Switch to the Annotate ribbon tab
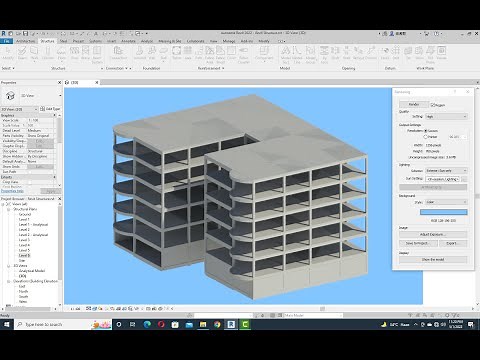The width and height of the screenshot is (480, 360). pos(128,41)
